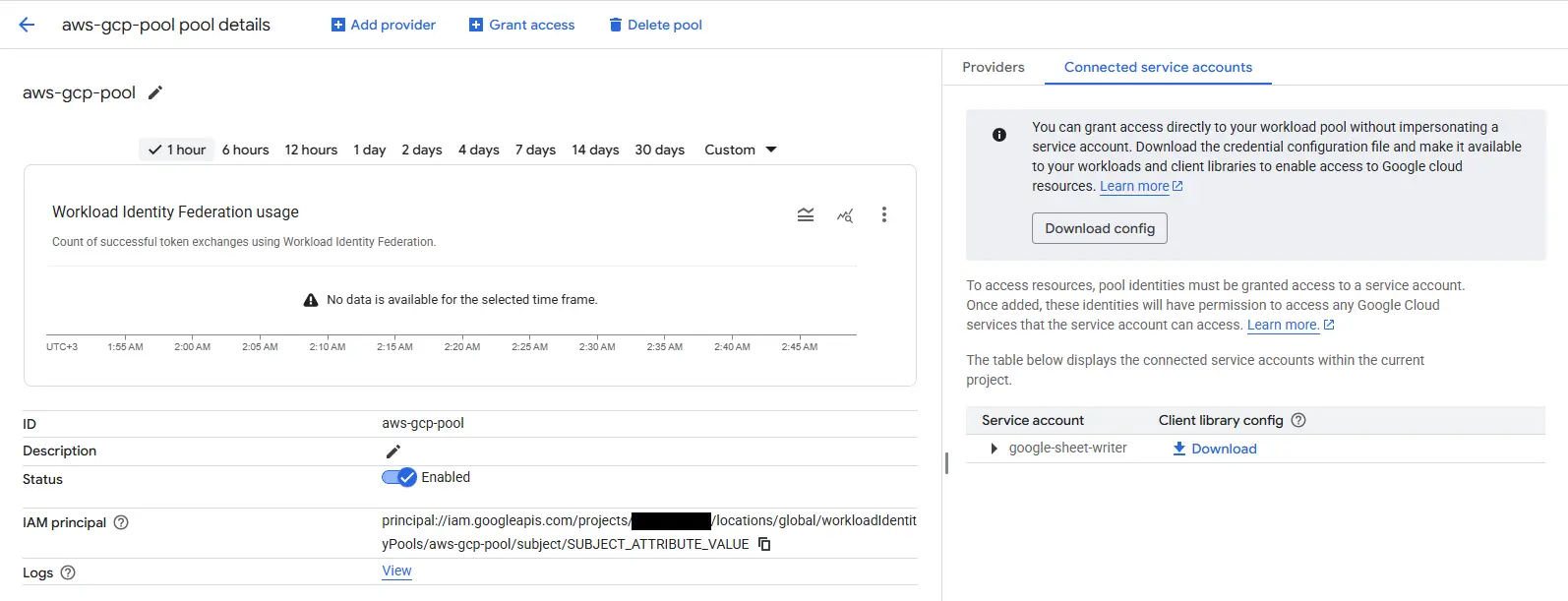Download google-sheet-writer client config
Screen dimensions: 1568x601
pos(1215,449)
